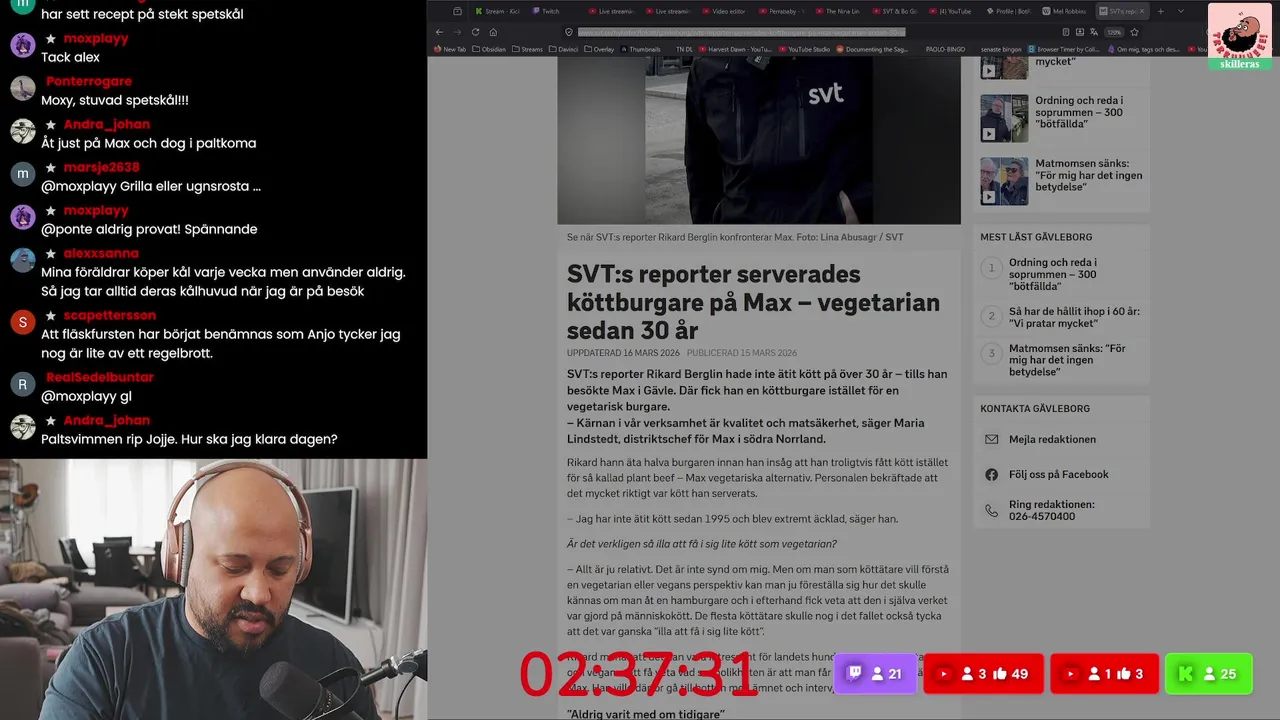Click the article headline SVT:s reporter serverades köttburgare

tap(753, 302)
